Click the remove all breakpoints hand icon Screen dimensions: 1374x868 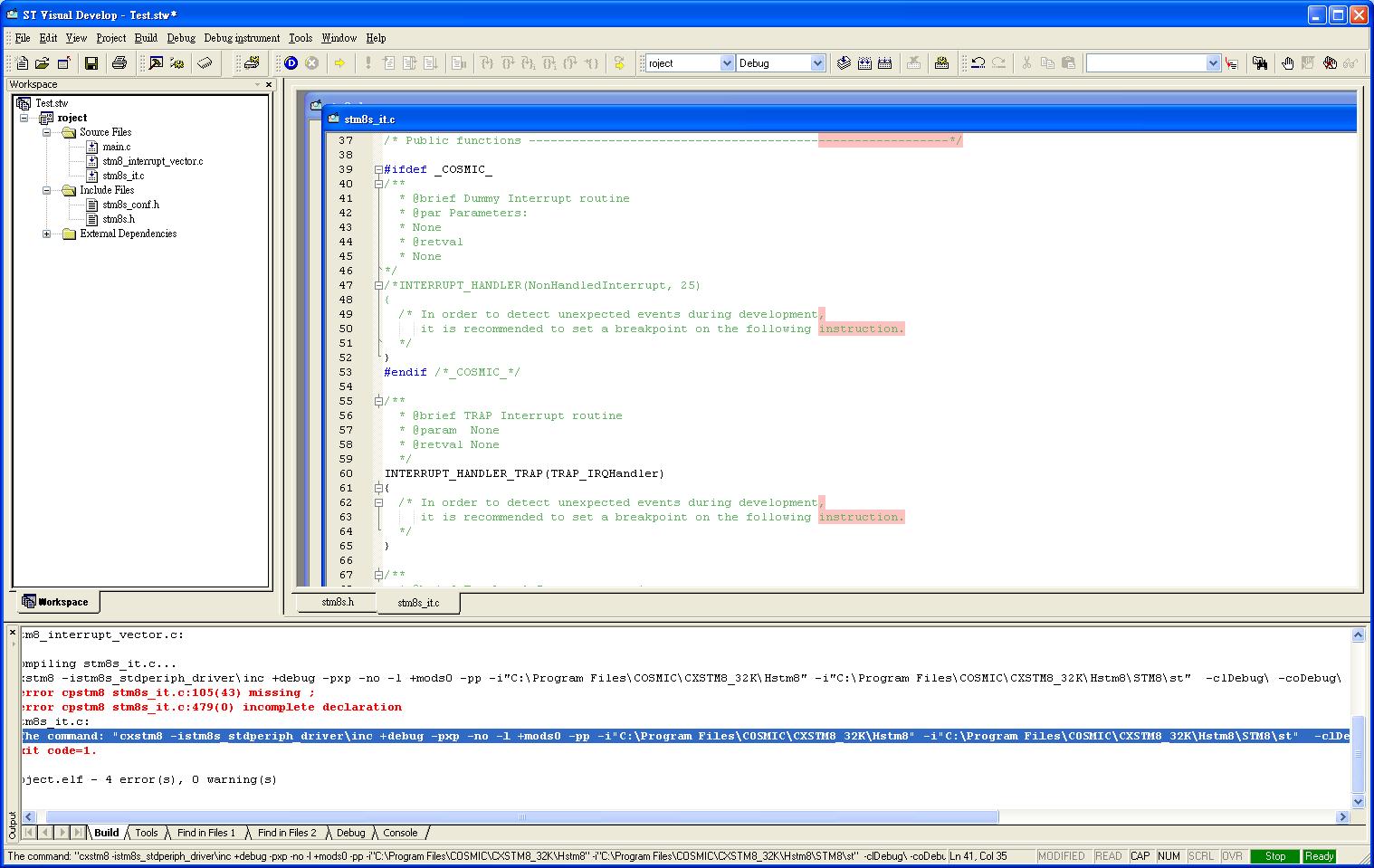point(1329,62)
